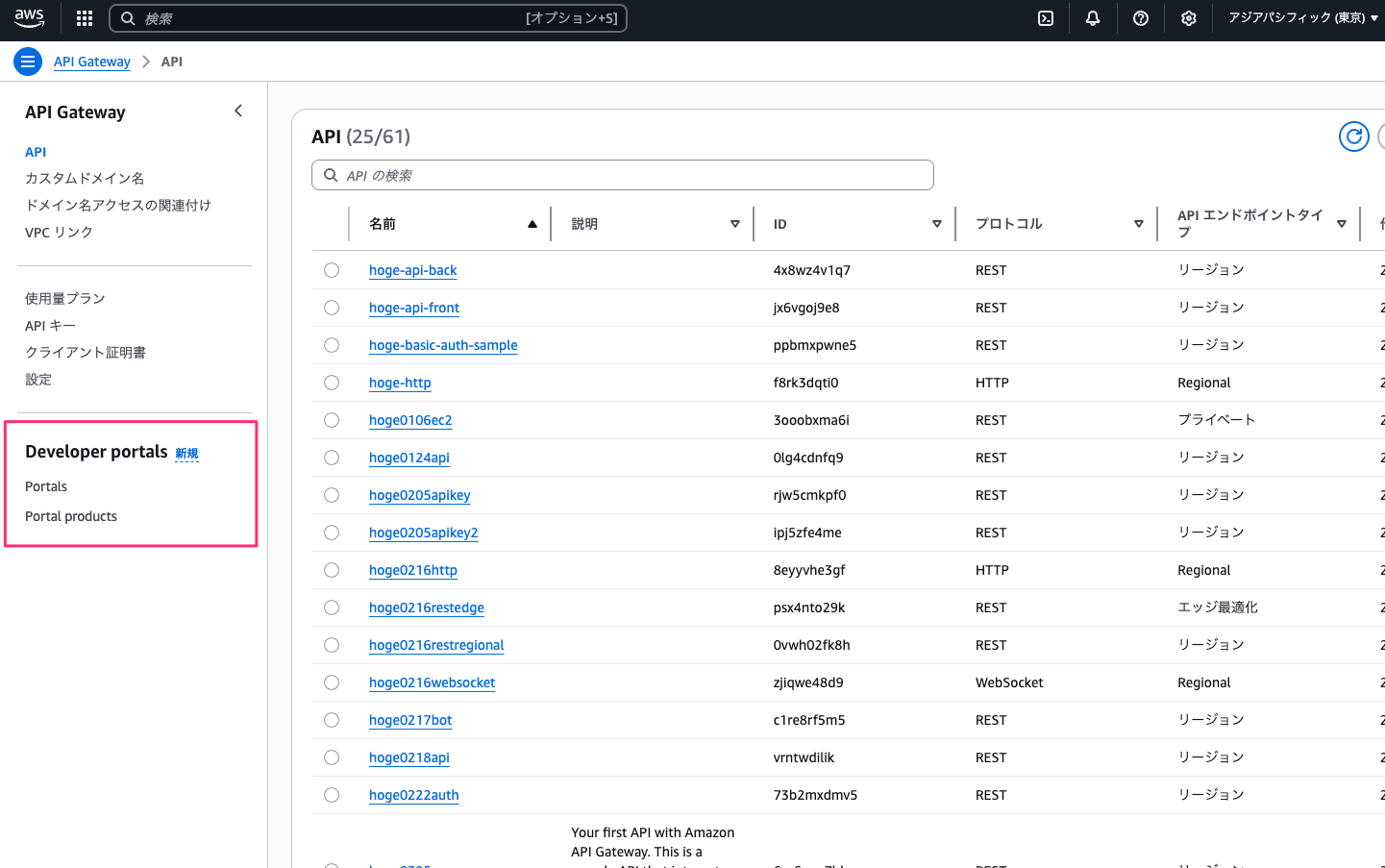Sort APIs by the 名前 column arrow
The height and width of the screenshot is (868, 1385).
click(x=532, y=224)
